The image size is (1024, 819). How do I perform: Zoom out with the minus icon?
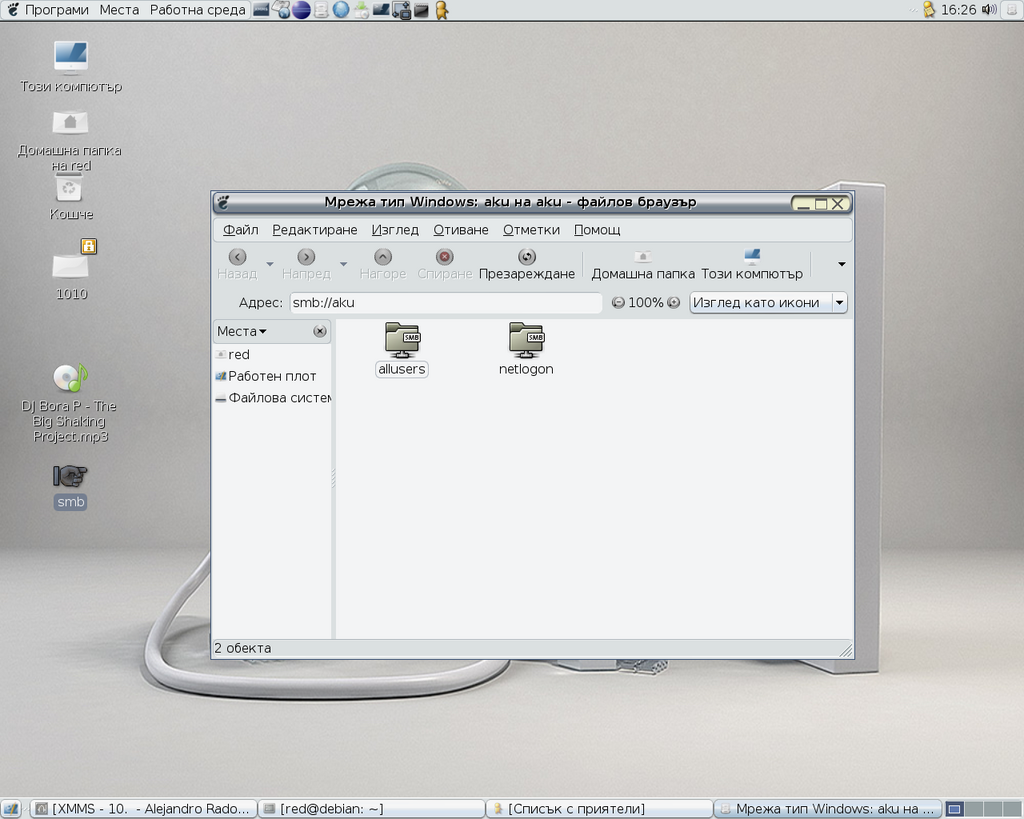618,303
